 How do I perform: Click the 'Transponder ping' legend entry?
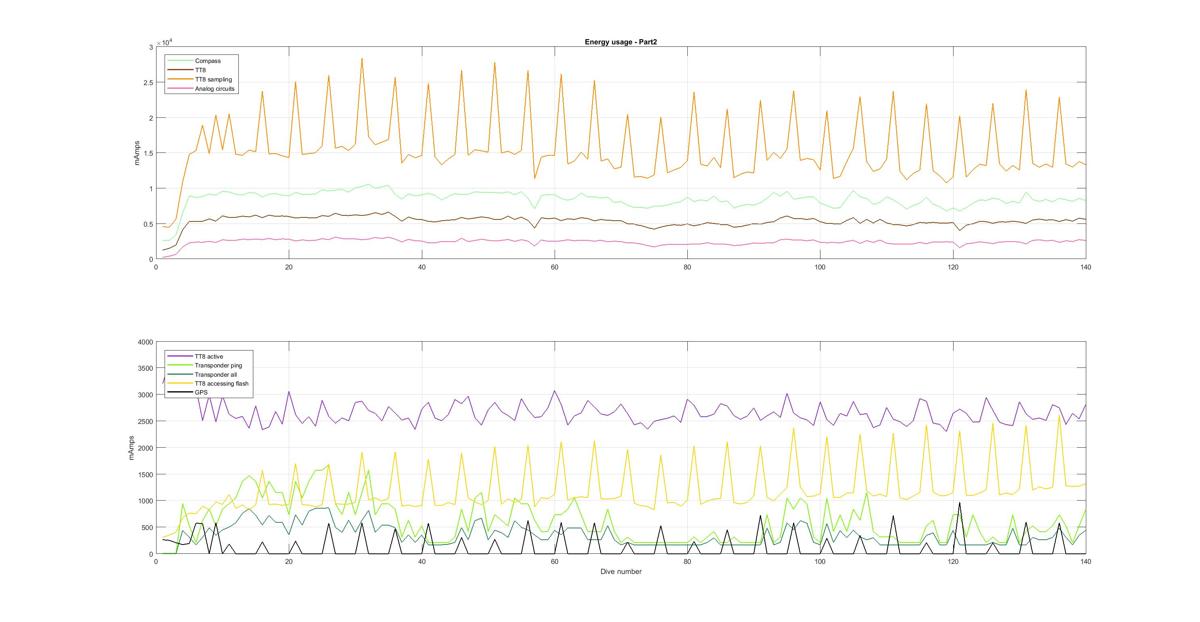tap(218, 365)
